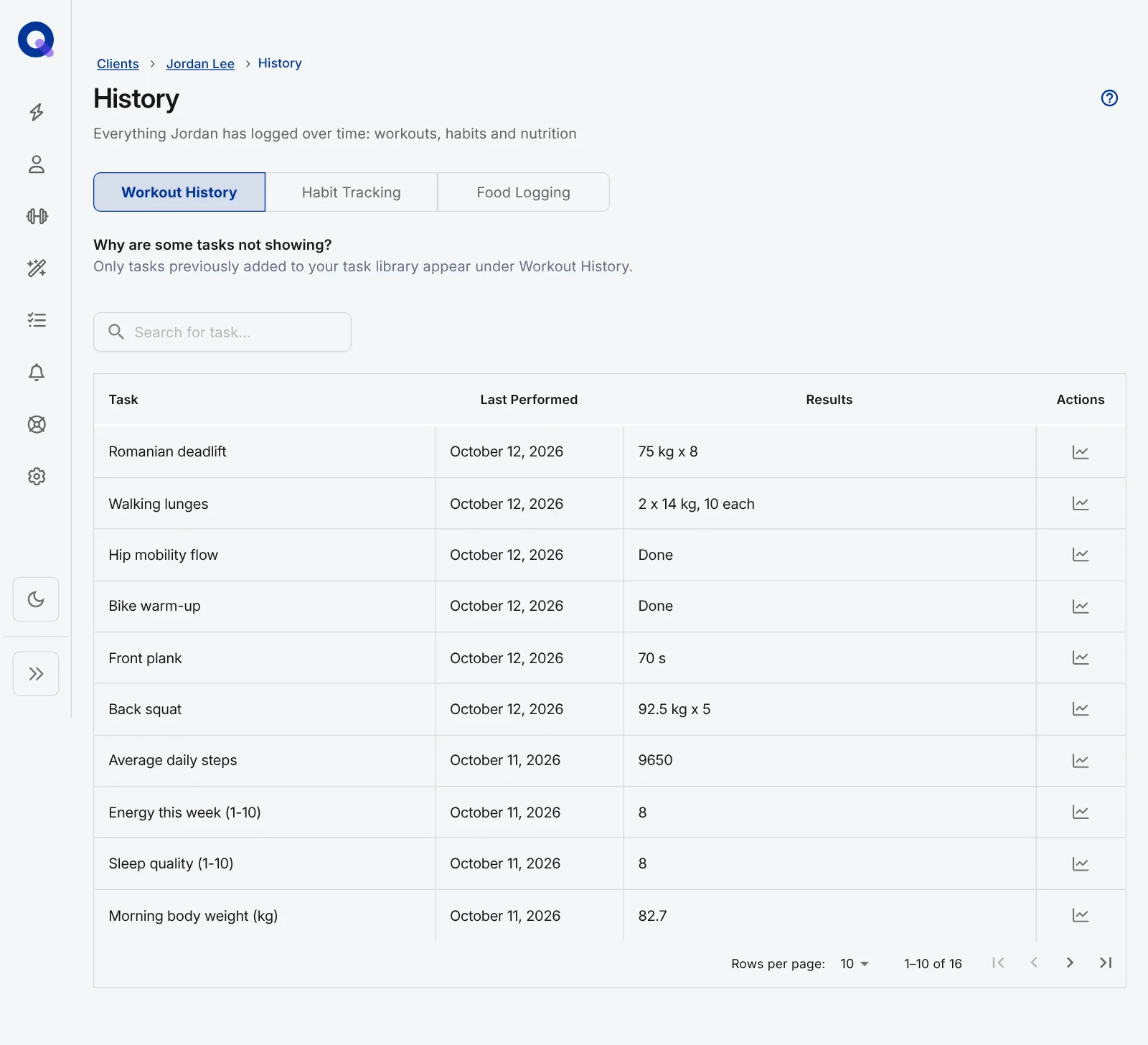Click the 9650 steps result value
The height and width of the screenshot is (1045, 1148).
[x=656, y=761]
